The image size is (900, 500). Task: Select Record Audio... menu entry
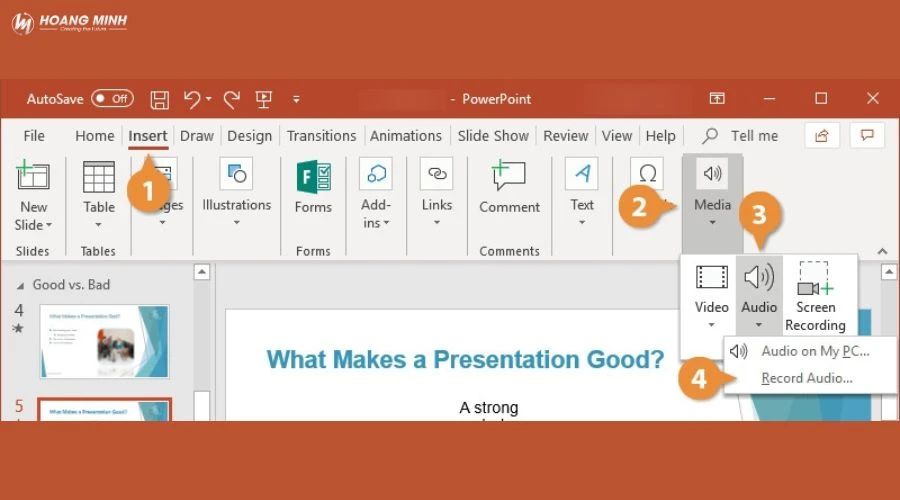tap(806, 378)
